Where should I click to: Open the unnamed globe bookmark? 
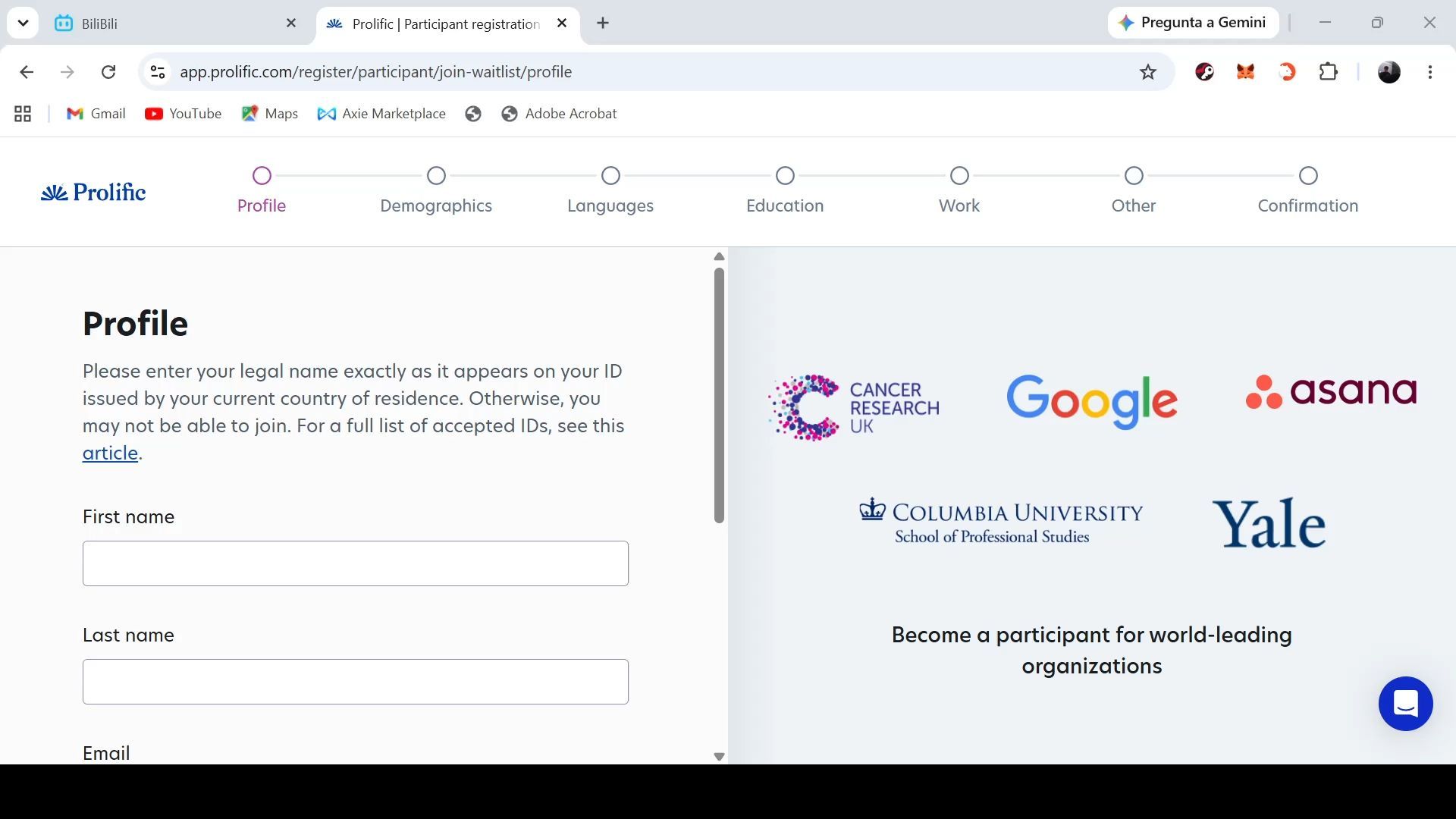(x=473, y=114)
